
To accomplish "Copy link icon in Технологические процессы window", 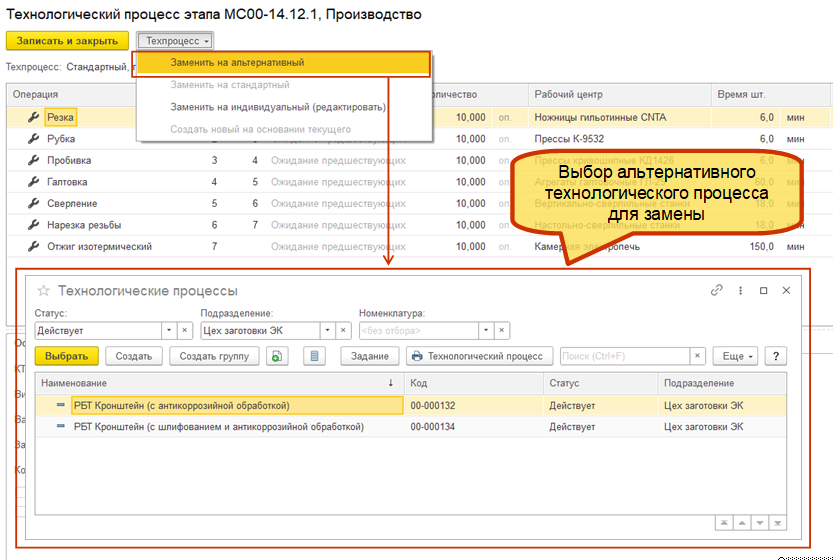I will [x=717, y=290].
